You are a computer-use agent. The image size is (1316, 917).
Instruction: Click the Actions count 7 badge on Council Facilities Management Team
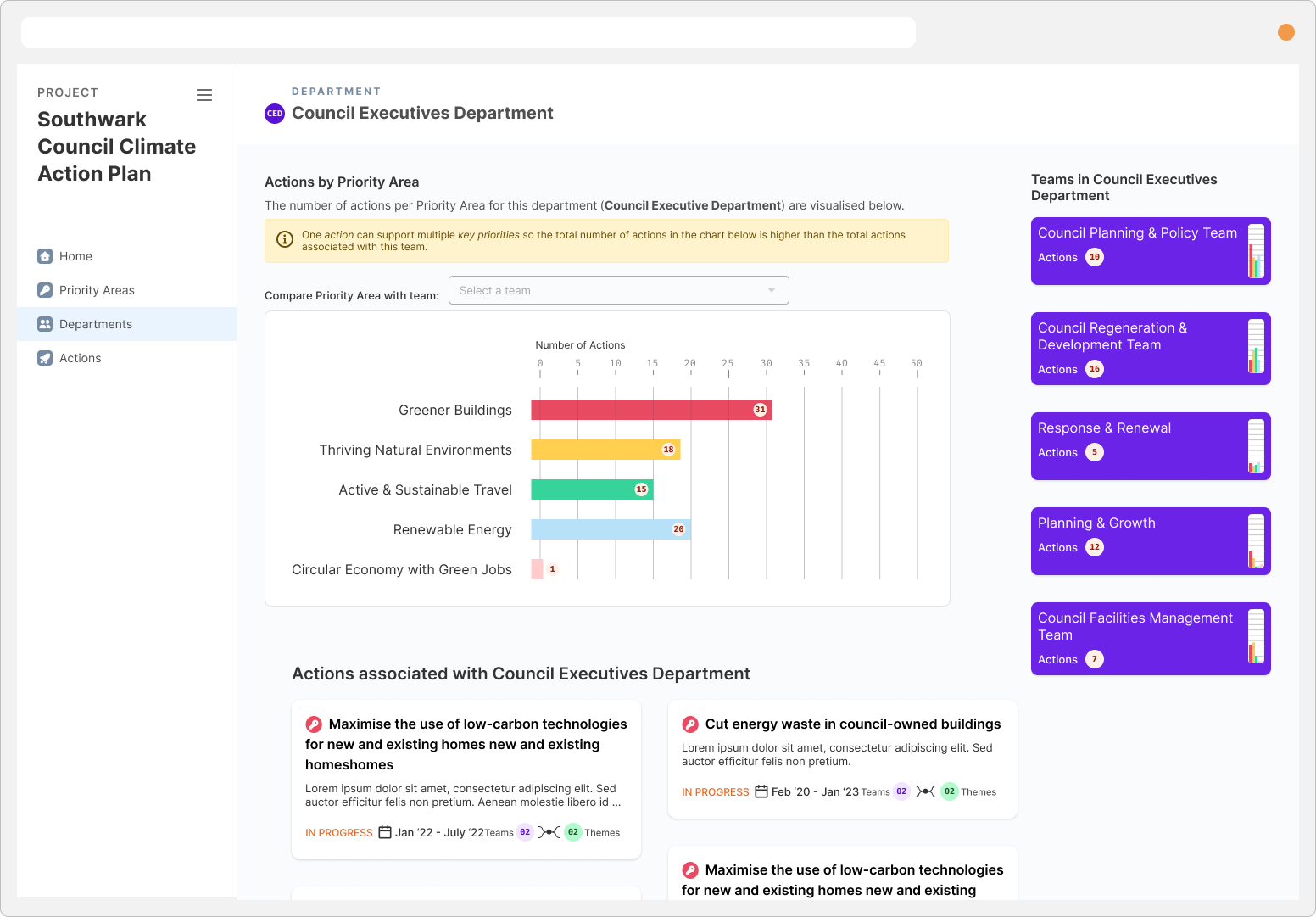pos(1095,659)
